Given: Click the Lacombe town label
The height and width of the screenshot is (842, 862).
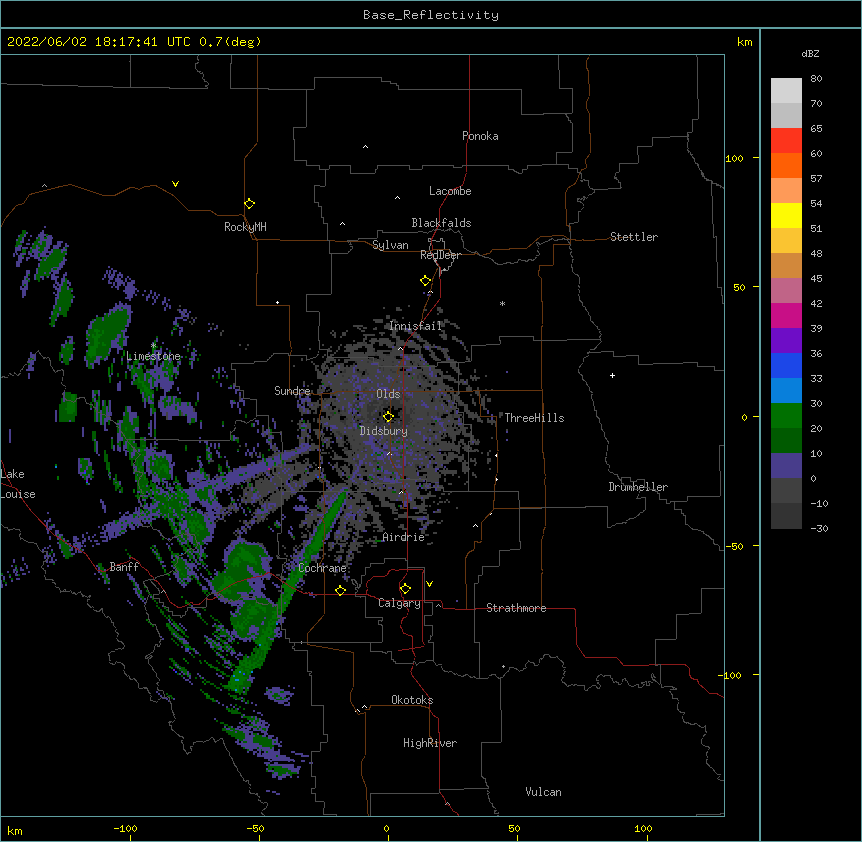Looking at the screenshot, I should [450, 191].
